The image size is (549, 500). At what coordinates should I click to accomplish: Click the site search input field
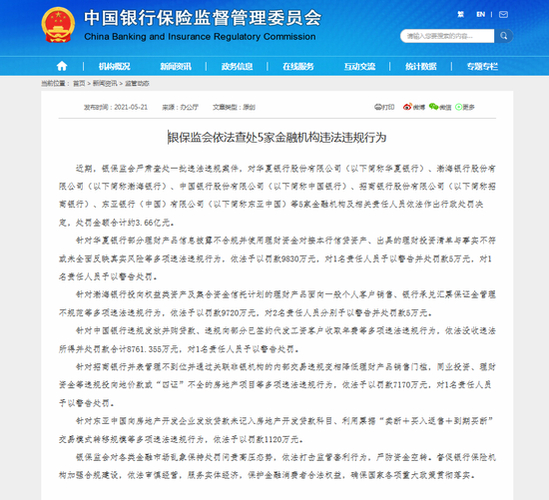447,36
